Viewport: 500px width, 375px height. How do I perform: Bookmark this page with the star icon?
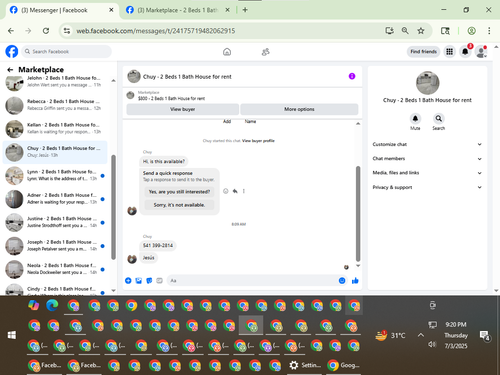[x=421, y=31]
